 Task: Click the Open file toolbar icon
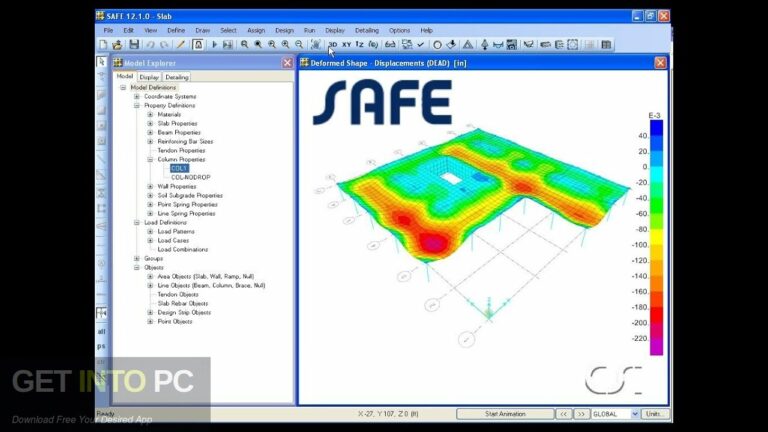click(117, 45)
